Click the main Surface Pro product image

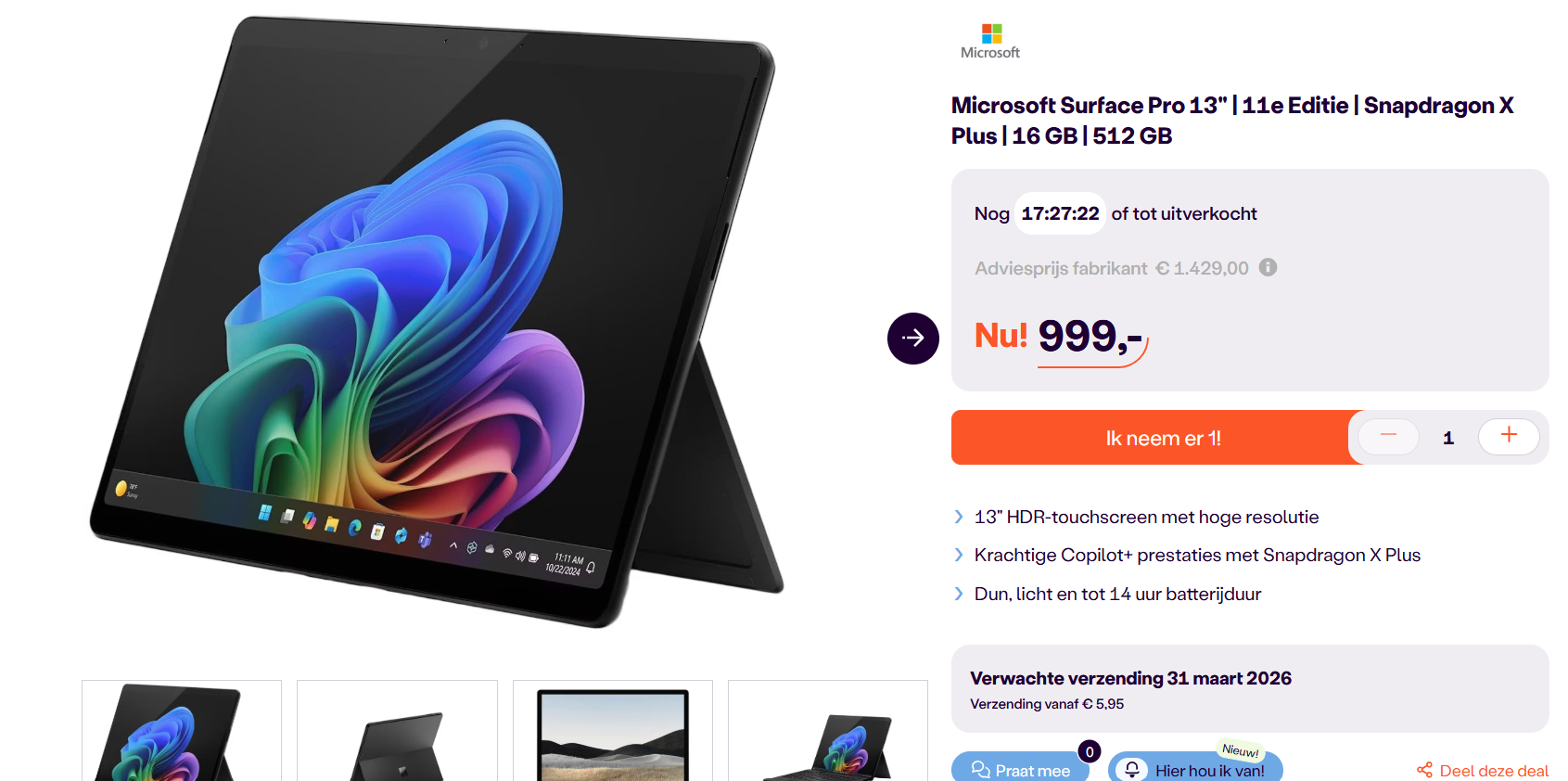[x=436, y=320]
